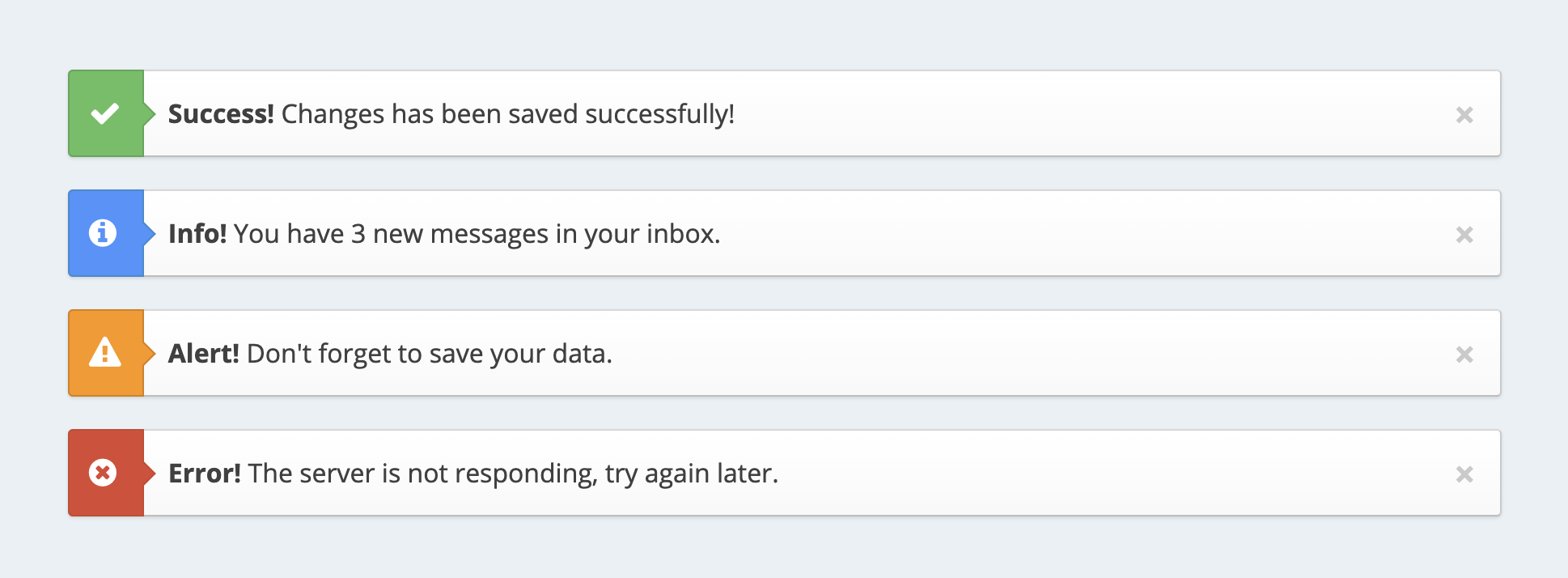This screenshot has width=1568, height=578.
Task: Close the Info messages alert
Action: pos(1464,235)
